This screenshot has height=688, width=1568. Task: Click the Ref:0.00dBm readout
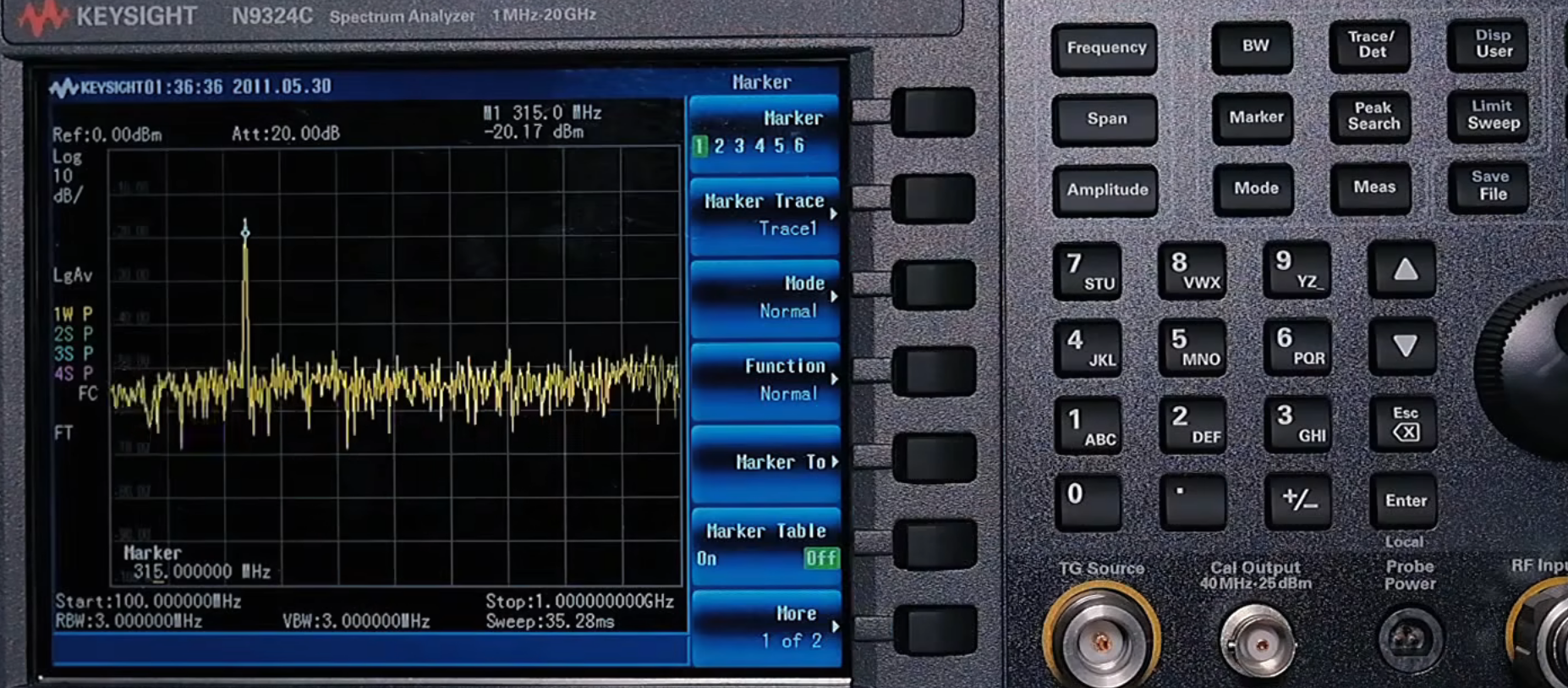click(107, 135)
